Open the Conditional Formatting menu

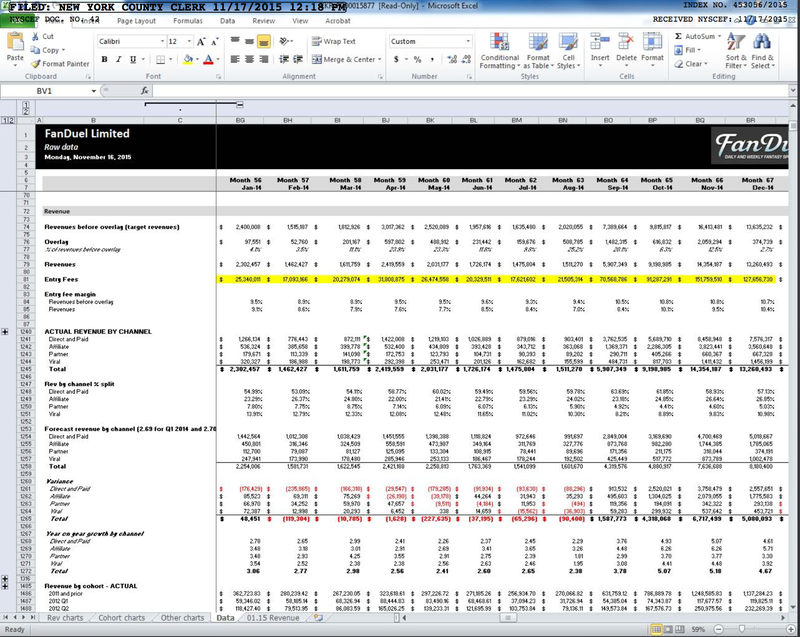coord(500,50)
